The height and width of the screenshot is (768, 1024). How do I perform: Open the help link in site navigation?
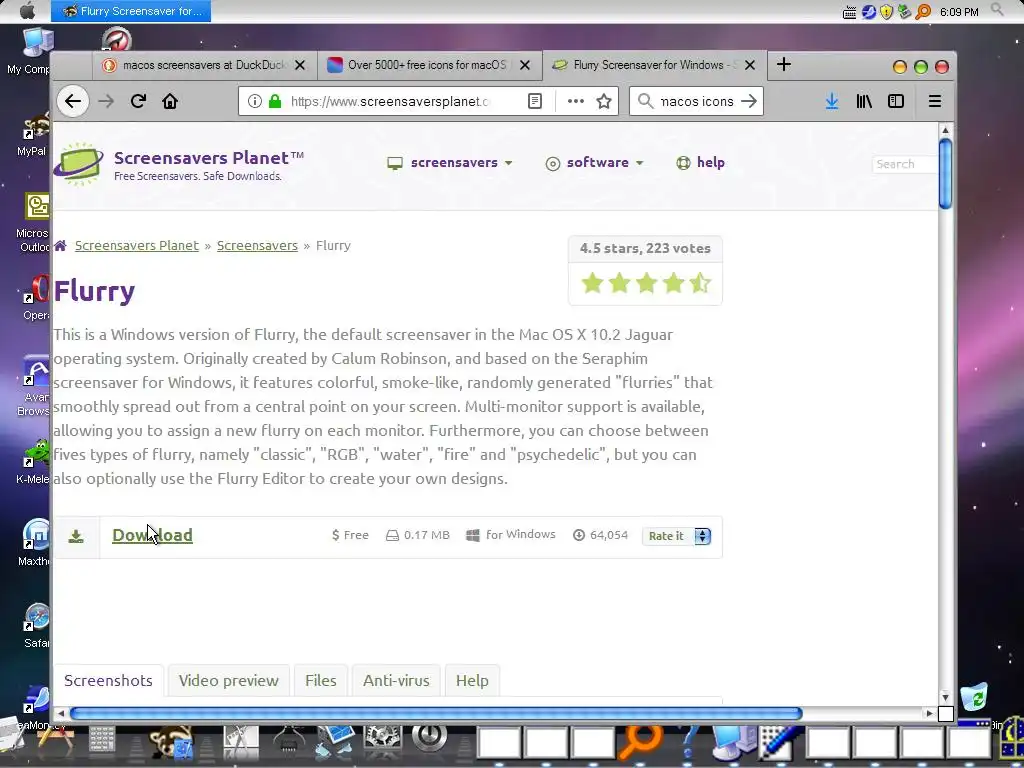coord(700,163)
